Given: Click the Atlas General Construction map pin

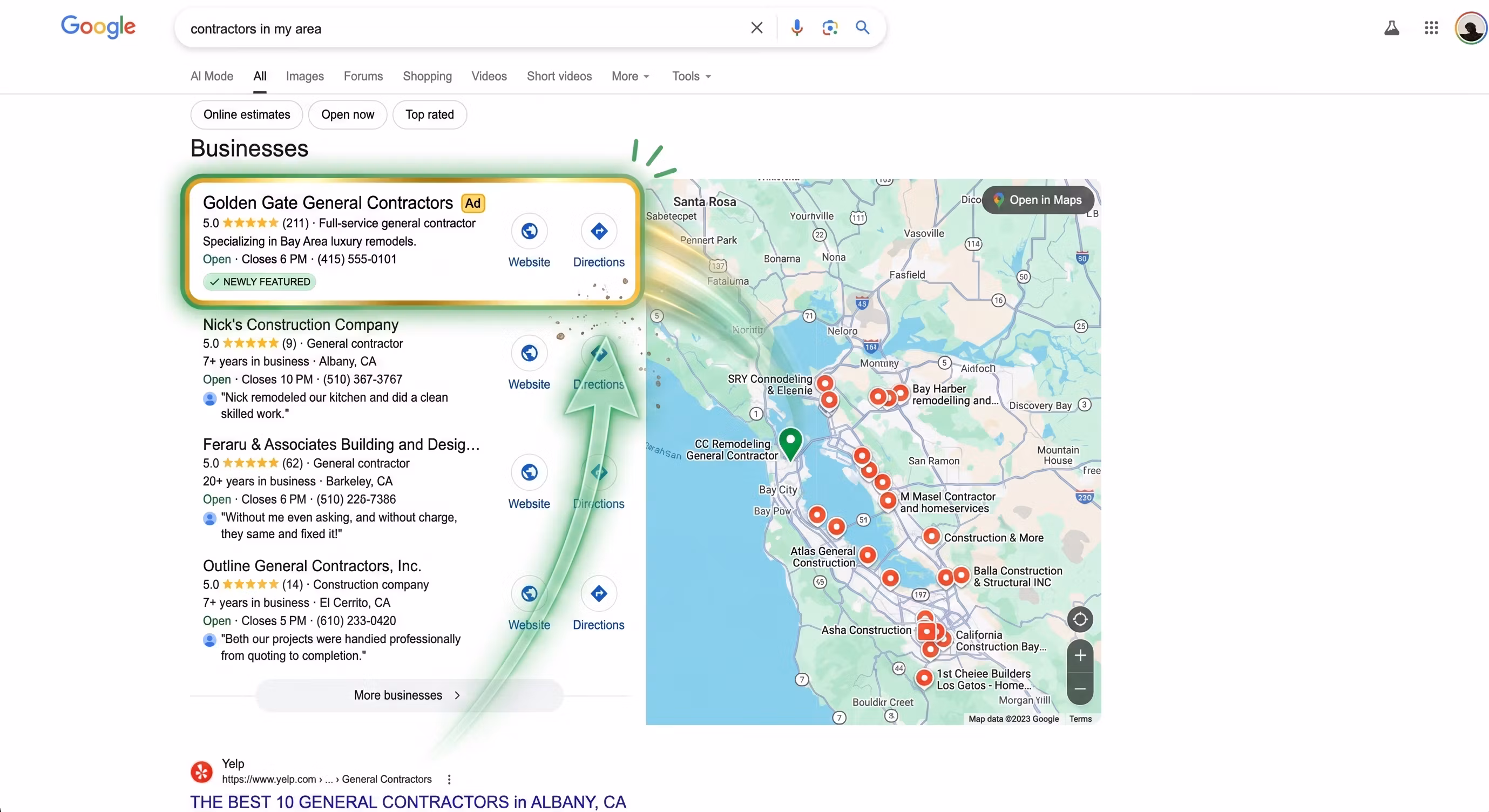Looking at the screenshot, I should pyautogui.click(x=868, y=556).
